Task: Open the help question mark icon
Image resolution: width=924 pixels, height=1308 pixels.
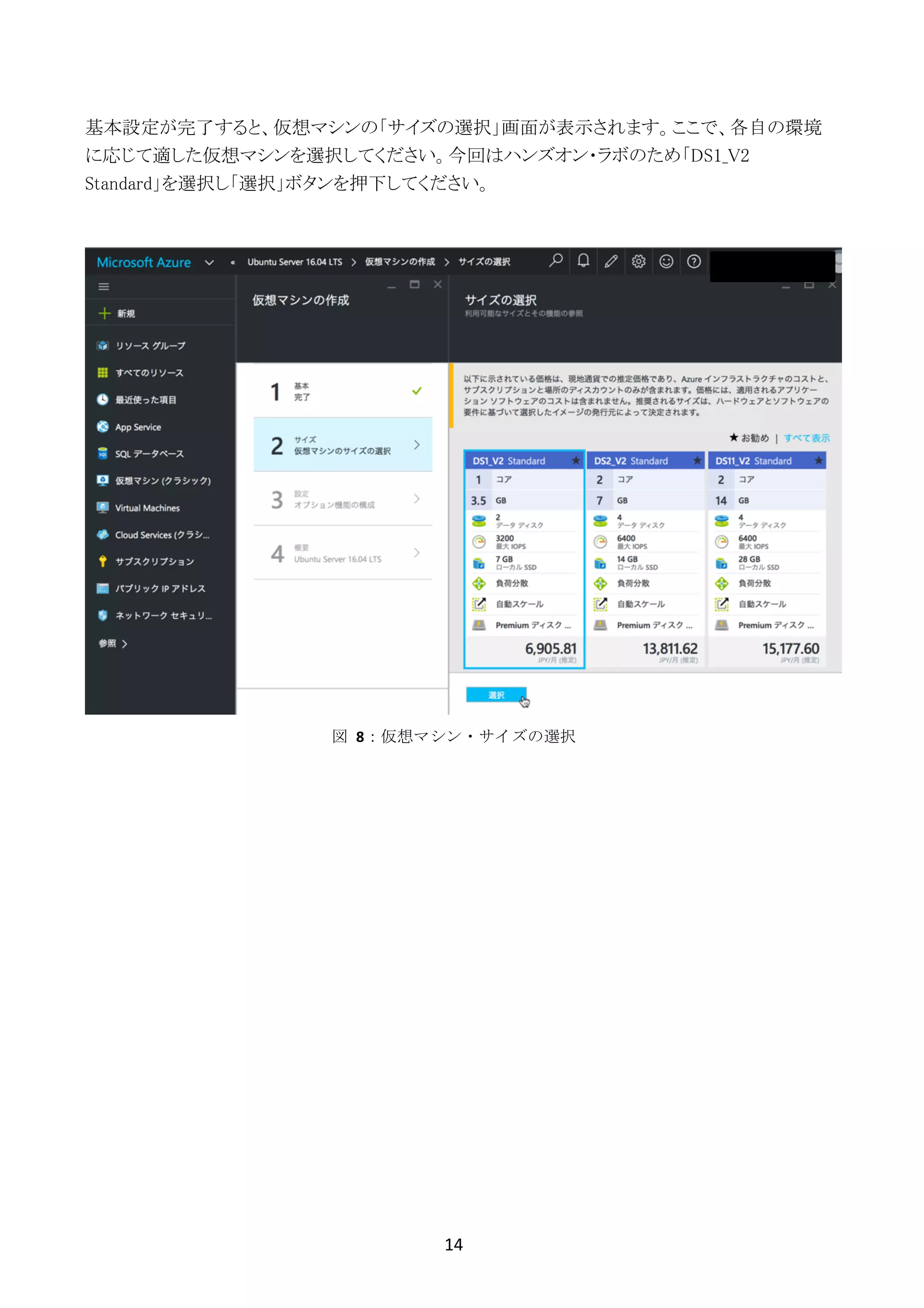Action: pyautogui.click(x=693, y=261)
